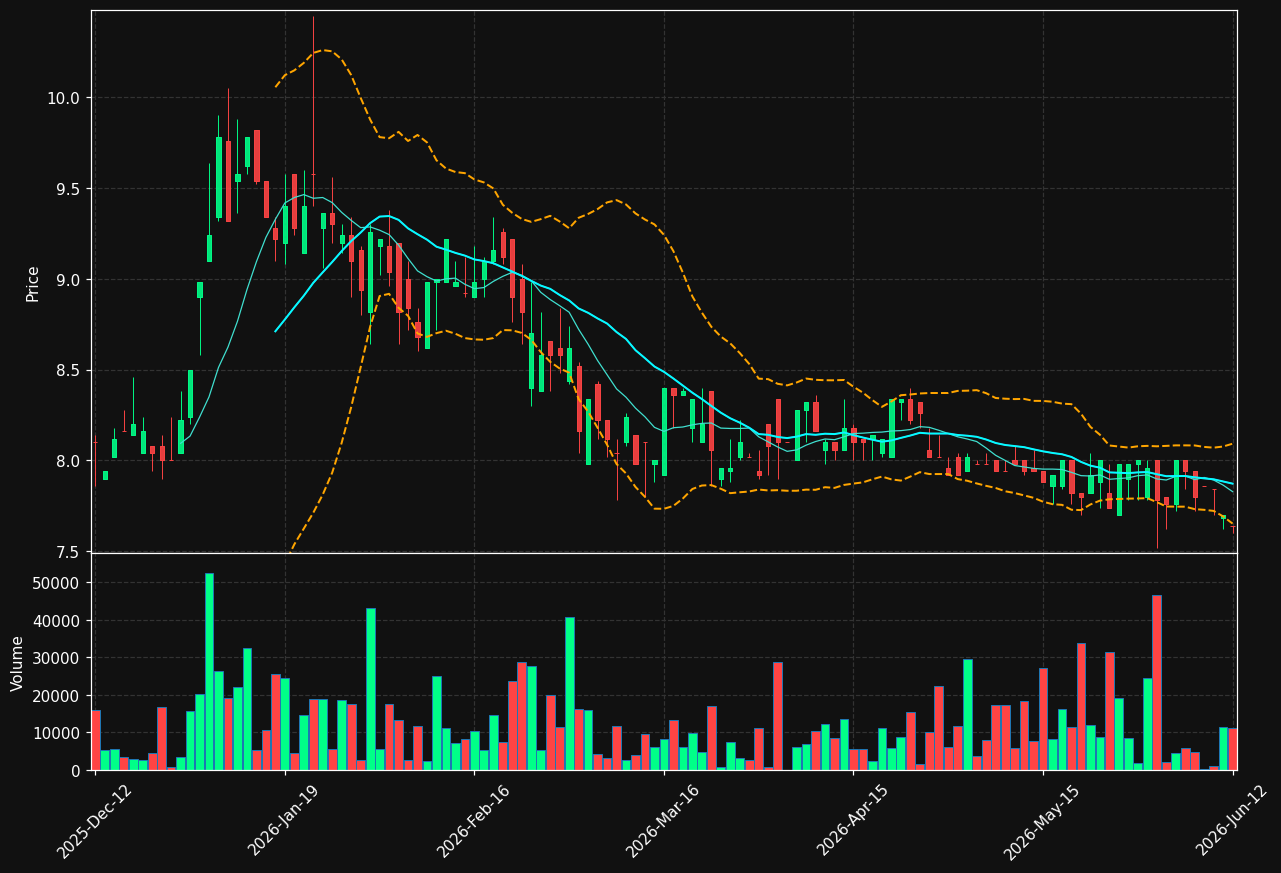
Task: Click the tallest green volume bar above 50000
Action: pyautogui.click(x=209, y=672)
